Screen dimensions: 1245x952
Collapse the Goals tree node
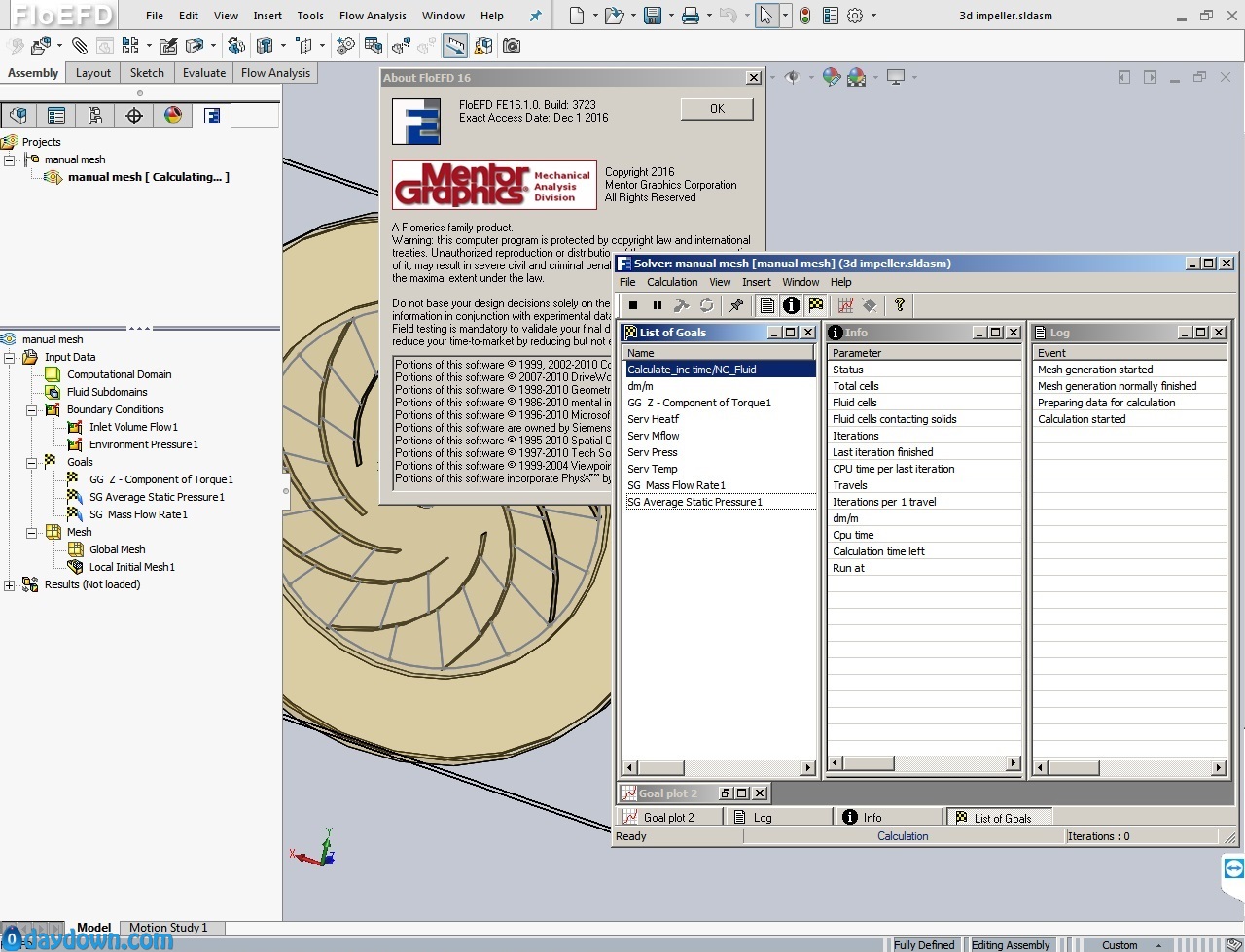click(32, 462)
